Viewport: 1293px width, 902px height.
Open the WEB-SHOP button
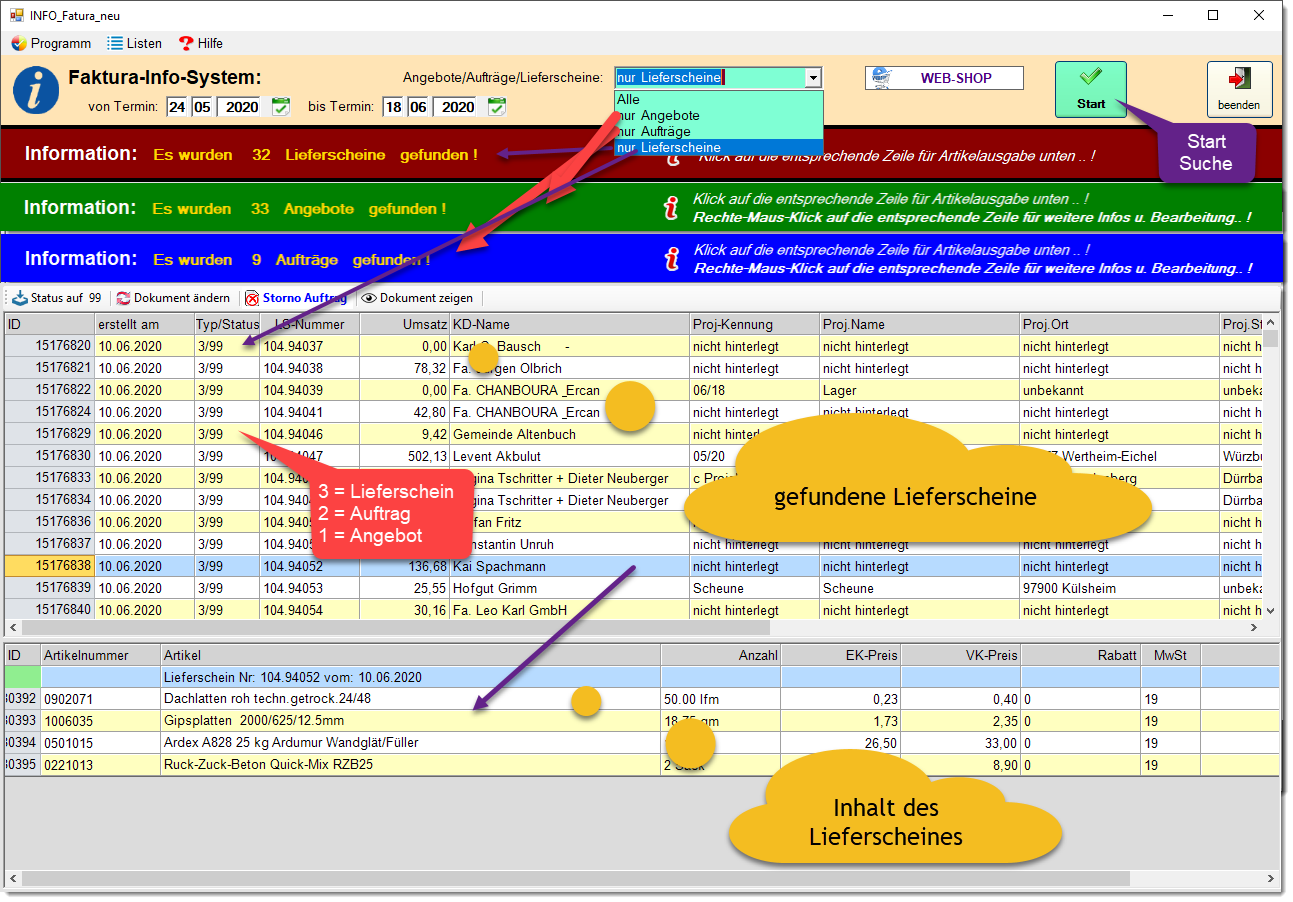[944, 78]
